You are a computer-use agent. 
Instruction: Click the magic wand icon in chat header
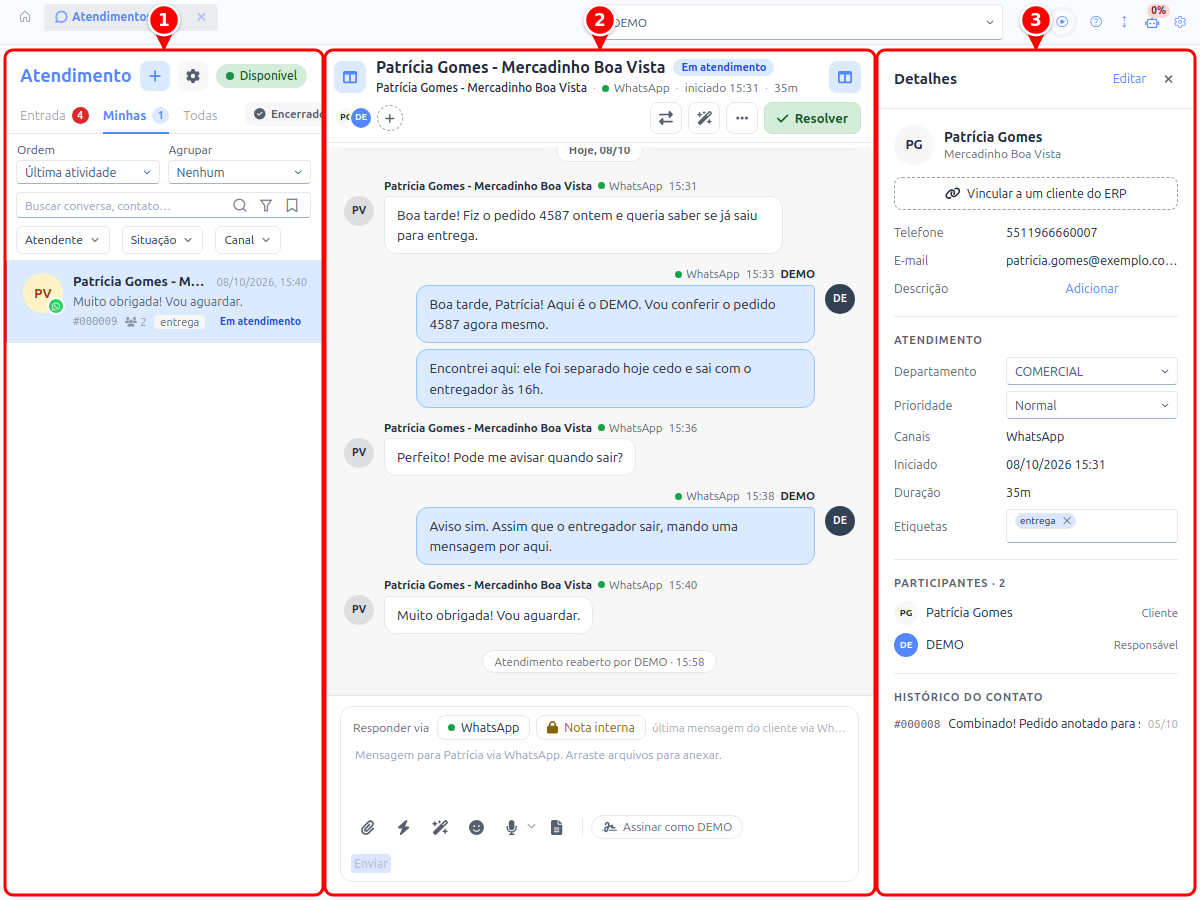tap(704, 118)
